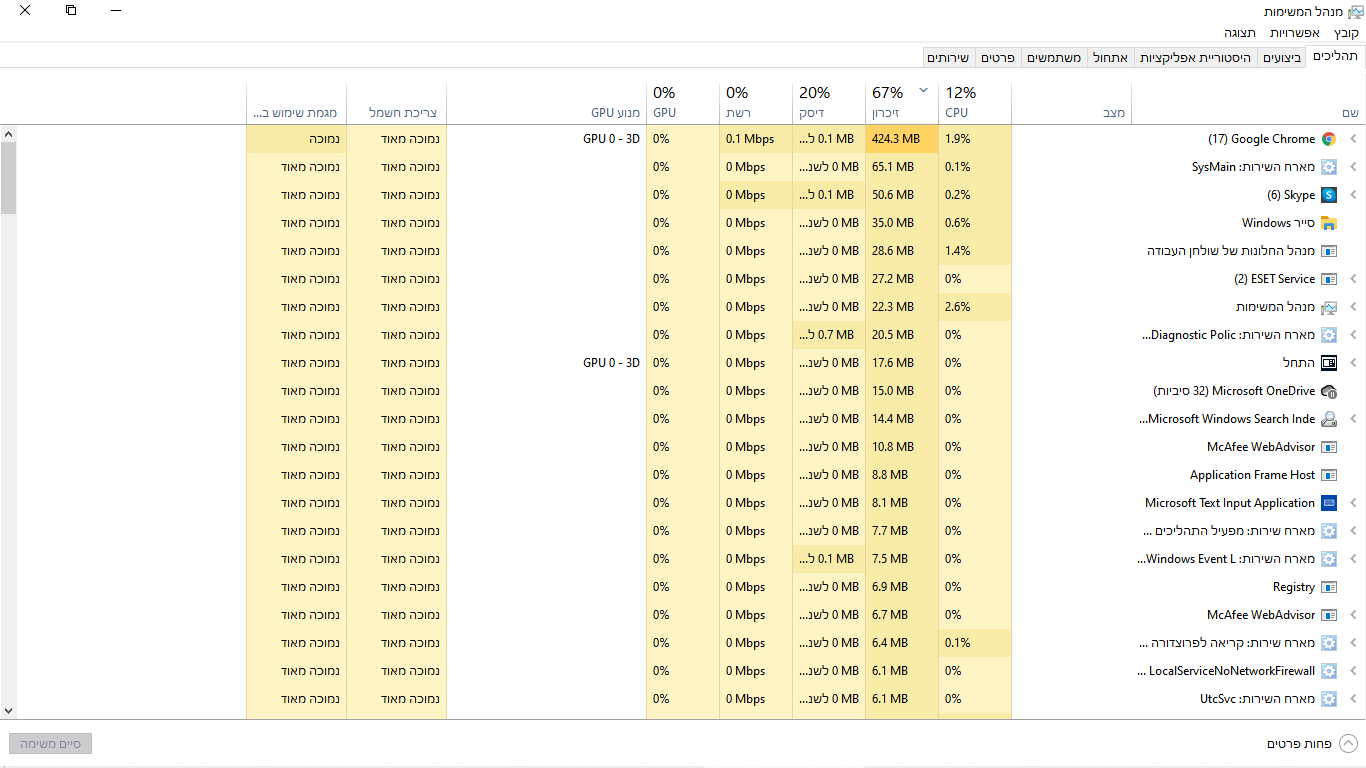The height and width of the screenshot is (768, 1366).
Task: Open the Options (אפשרויות) menu
Action: 1295,33
